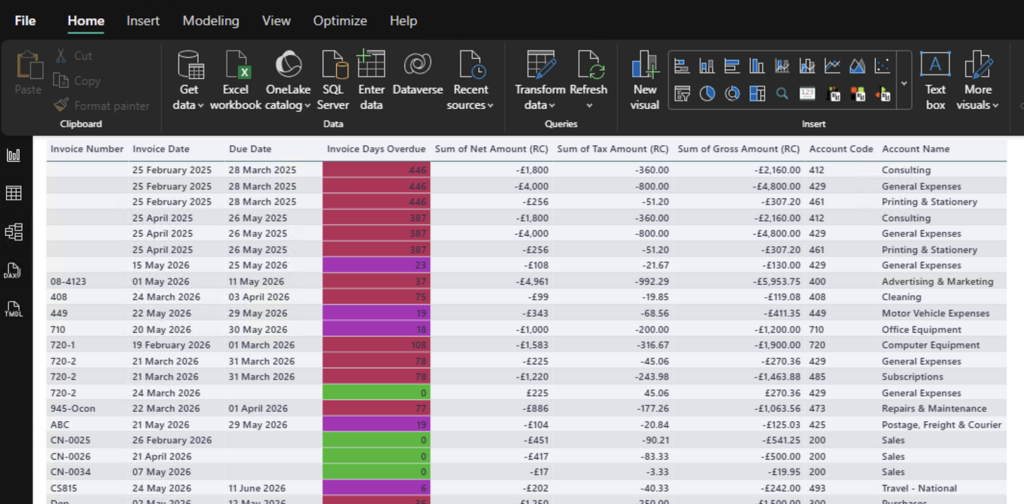Insert a clustered bar chart visual
This screenshot has height=504, width=1024.
[732, 66]
